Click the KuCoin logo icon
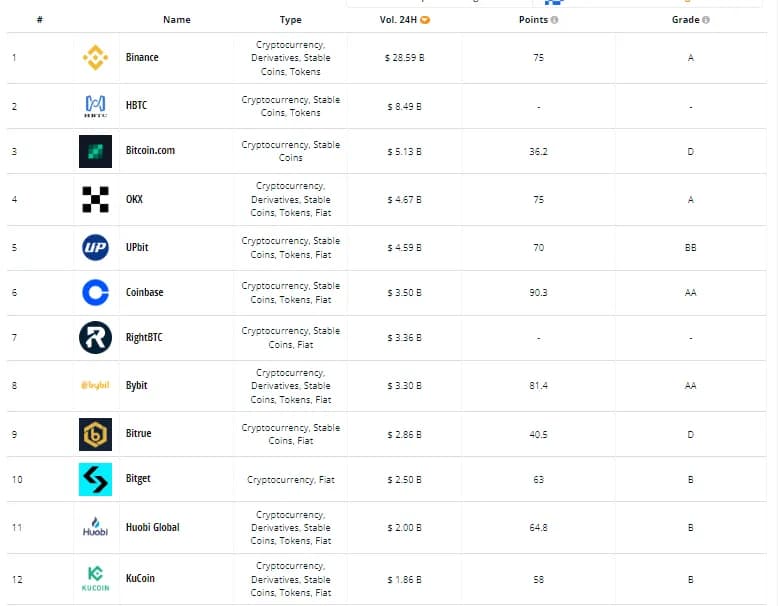This screenshot has width=778, height=606. click(95, 578)
